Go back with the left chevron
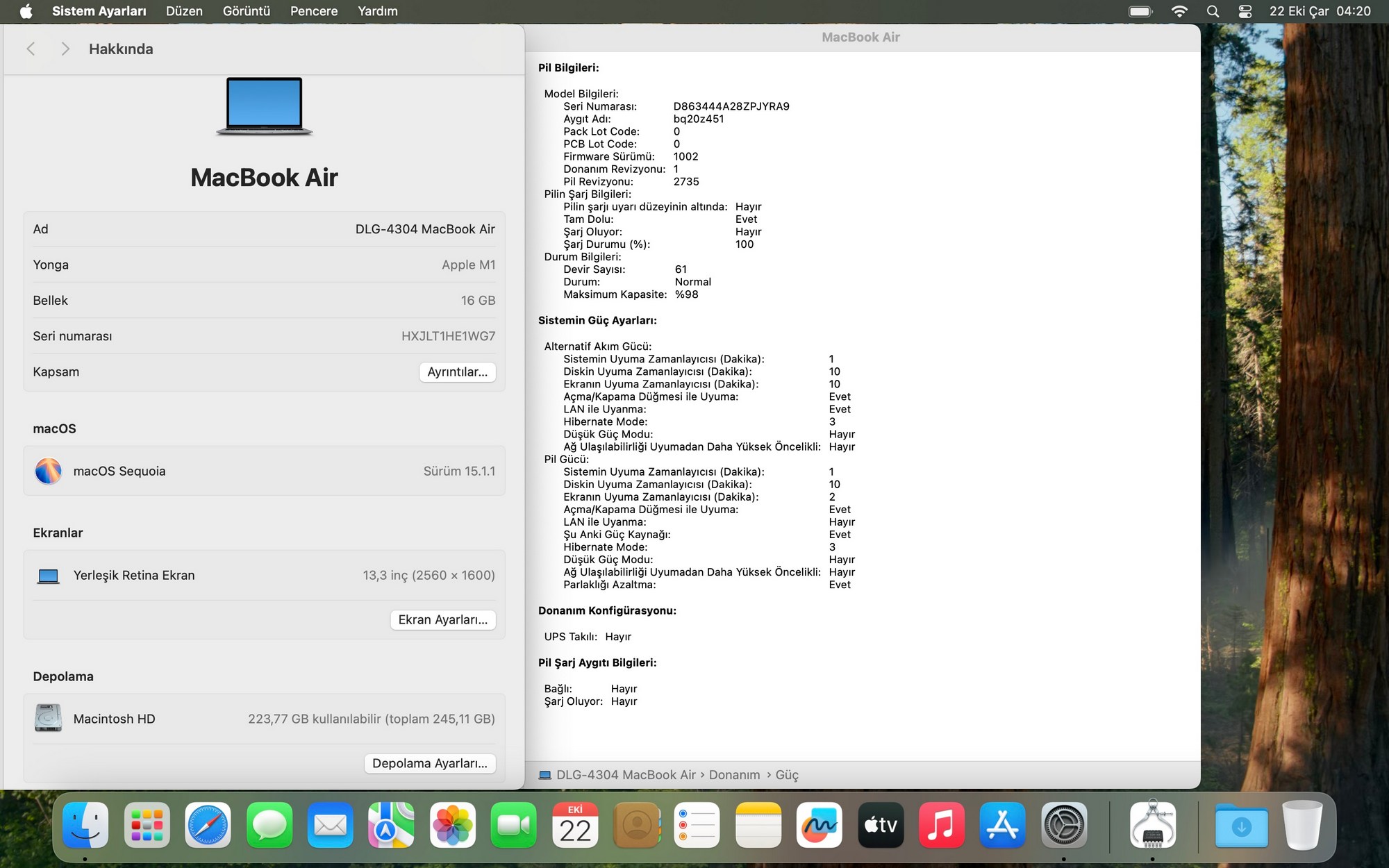The width and height of the screenshot is (1389, 868). (31, 49)
